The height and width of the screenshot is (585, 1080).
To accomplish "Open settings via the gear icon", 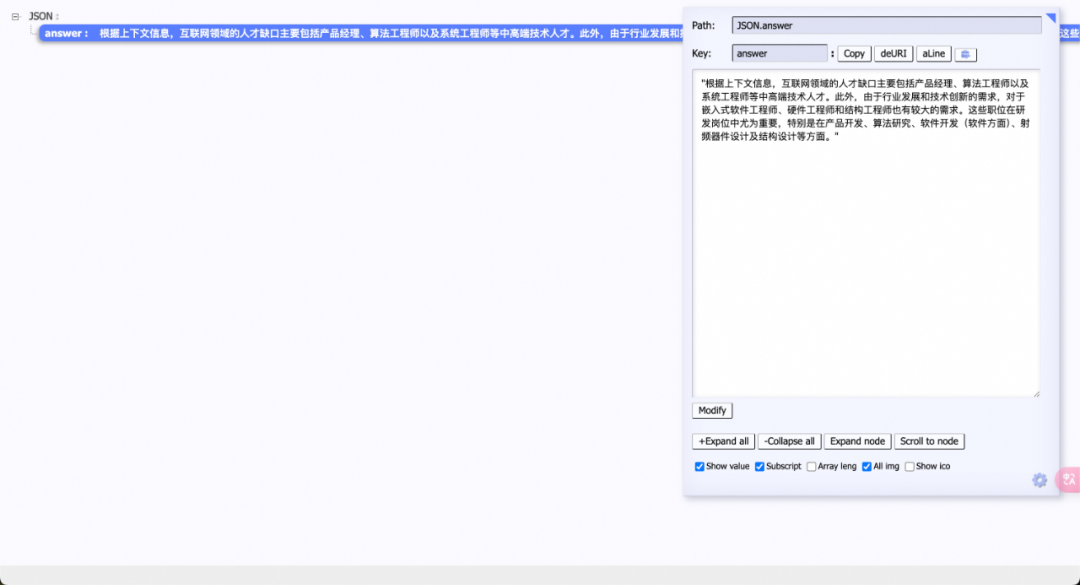I will (1039, 480).
